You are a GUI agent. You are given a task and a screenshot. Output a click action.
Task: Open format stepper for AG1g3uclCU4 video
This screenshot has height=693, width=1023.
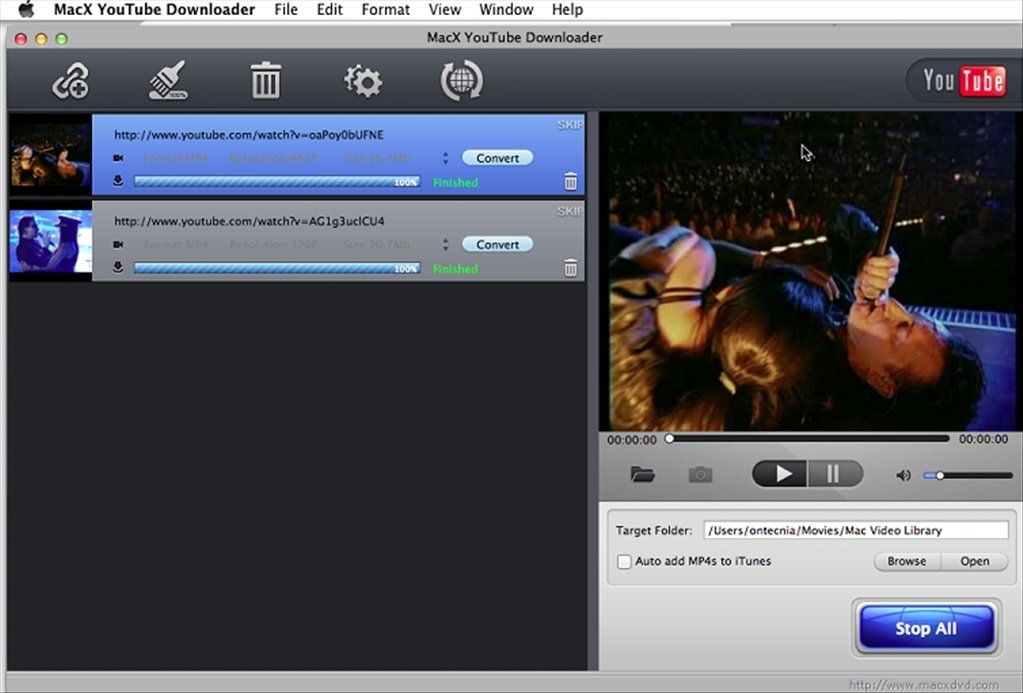[446, 244]
